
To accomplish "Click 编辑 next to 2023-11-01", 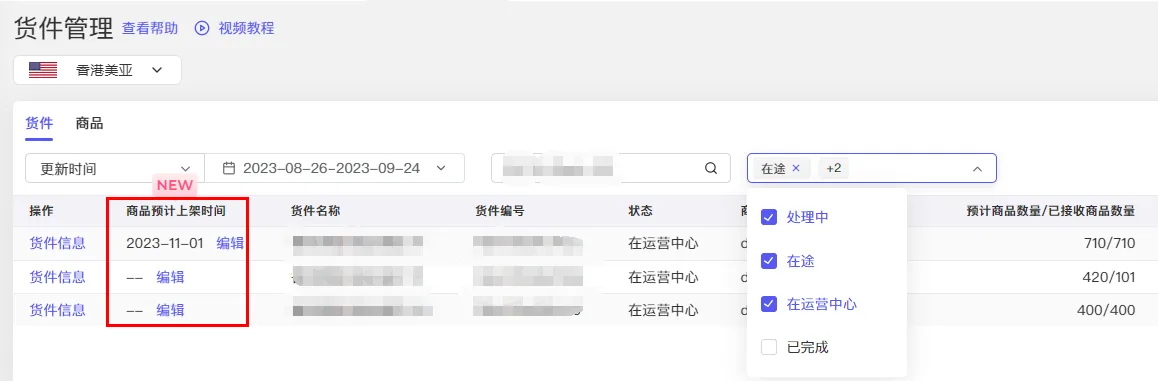I will (230, 243).
